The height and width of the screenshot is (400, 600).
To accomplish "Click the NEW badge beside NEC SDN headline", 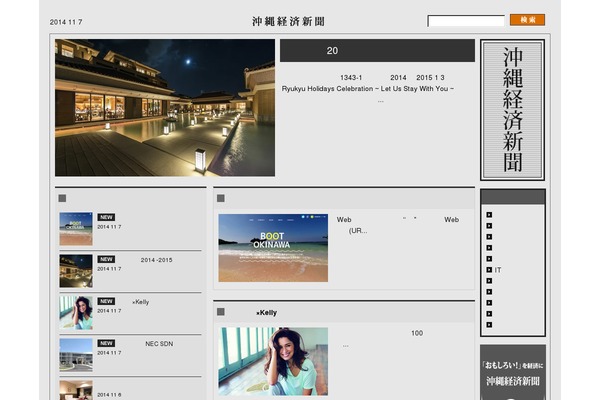I will (x=106, y=344).
